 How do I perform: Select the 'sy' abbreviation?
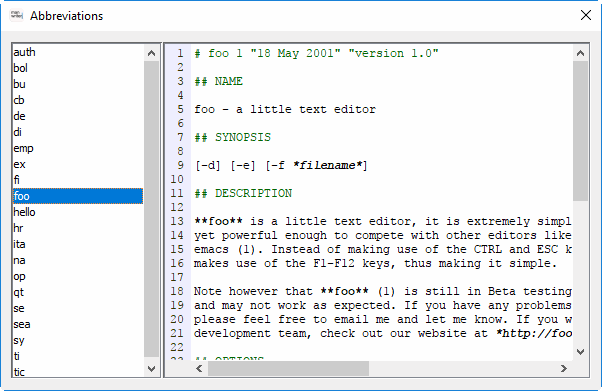78,341
